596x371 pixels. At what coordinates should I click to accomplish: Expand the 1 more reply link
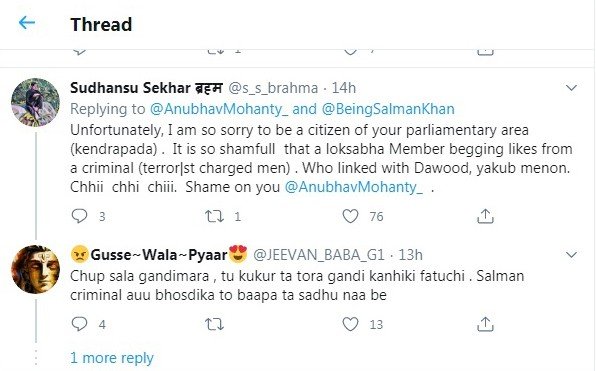[x=112, y=358]
